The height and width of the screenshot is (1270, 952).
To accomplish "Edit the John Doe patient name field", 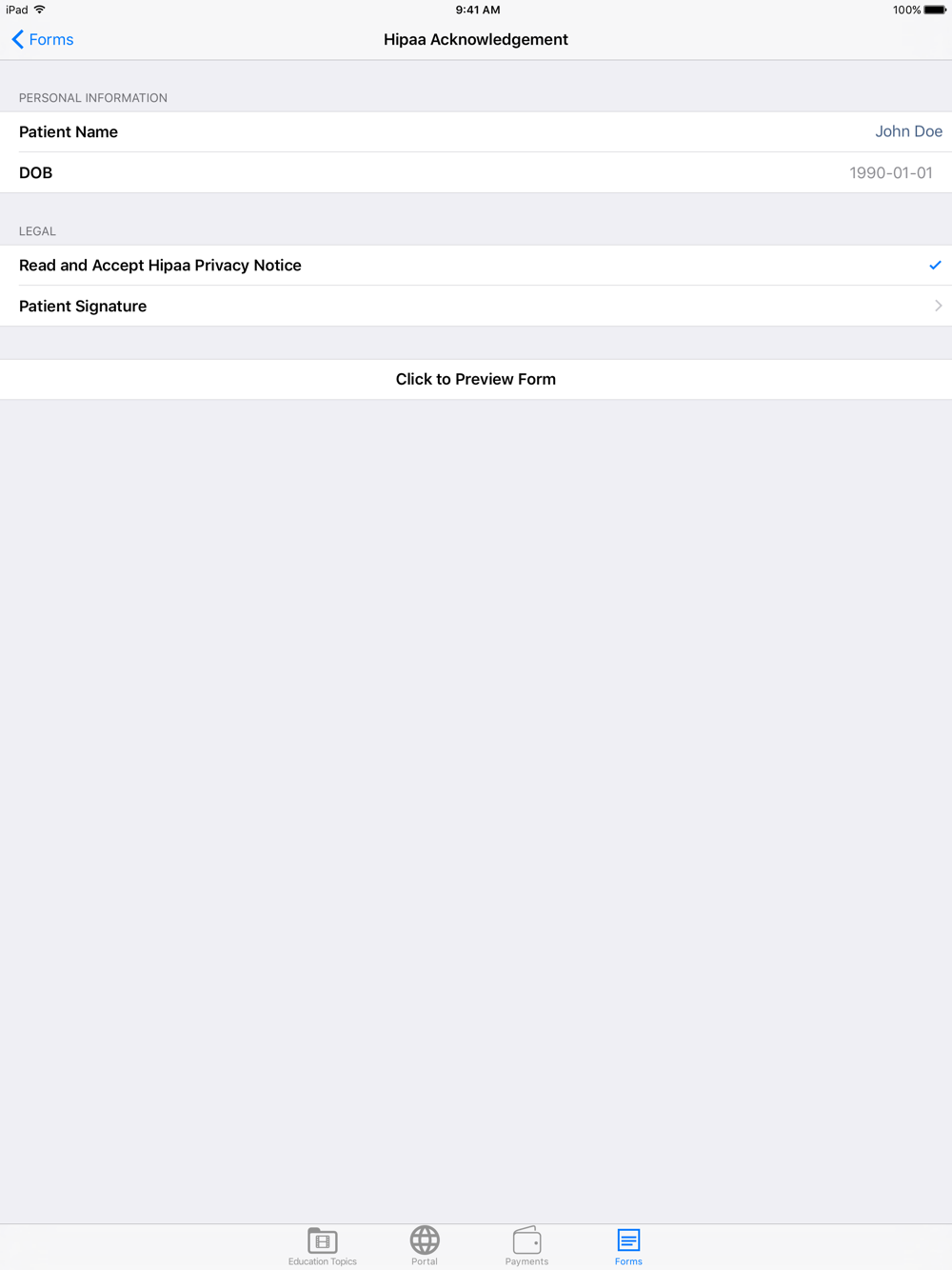I will tap(908, 131).
